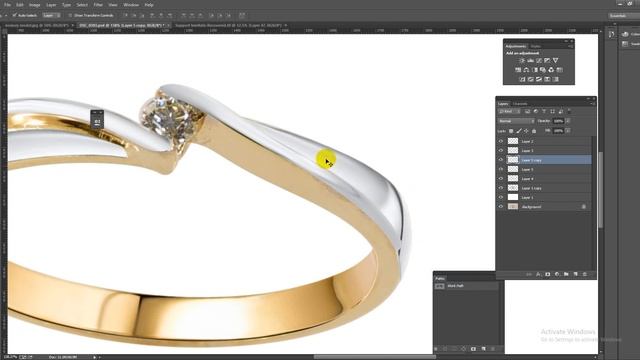Viewport: 640px width, 360px height.
Task: Toggle visibility of Layer 1 copy
Action: coord(501,188)
